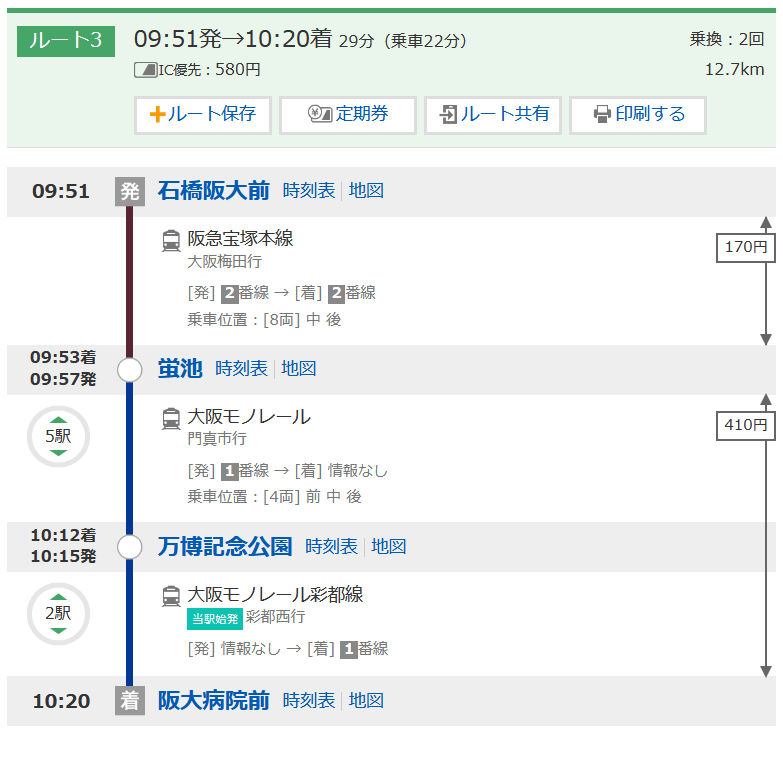Viewport: 783px width, 761px height.
Task: Click the 万博記念公園 station link
Action: [225, 547]
